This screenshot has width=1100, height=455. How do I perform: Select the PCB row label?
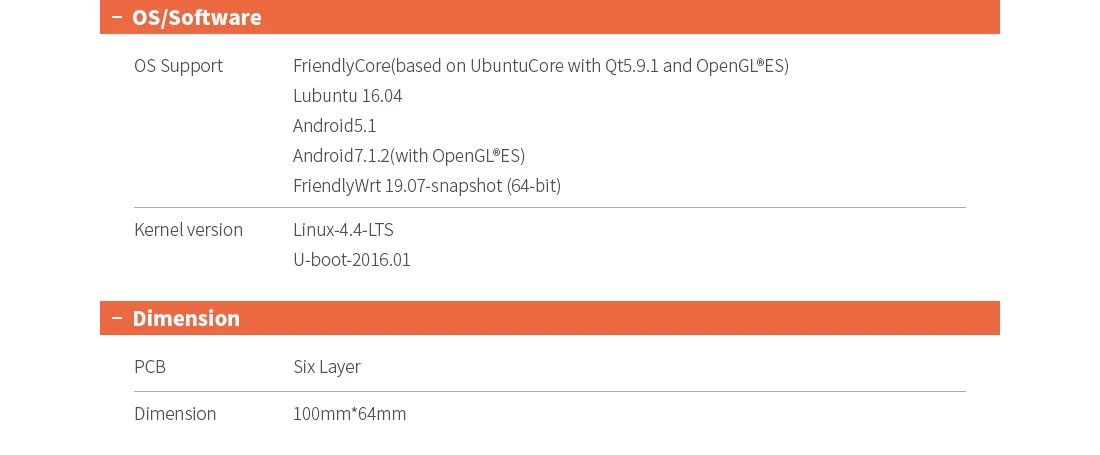click(x=150, y=367)
